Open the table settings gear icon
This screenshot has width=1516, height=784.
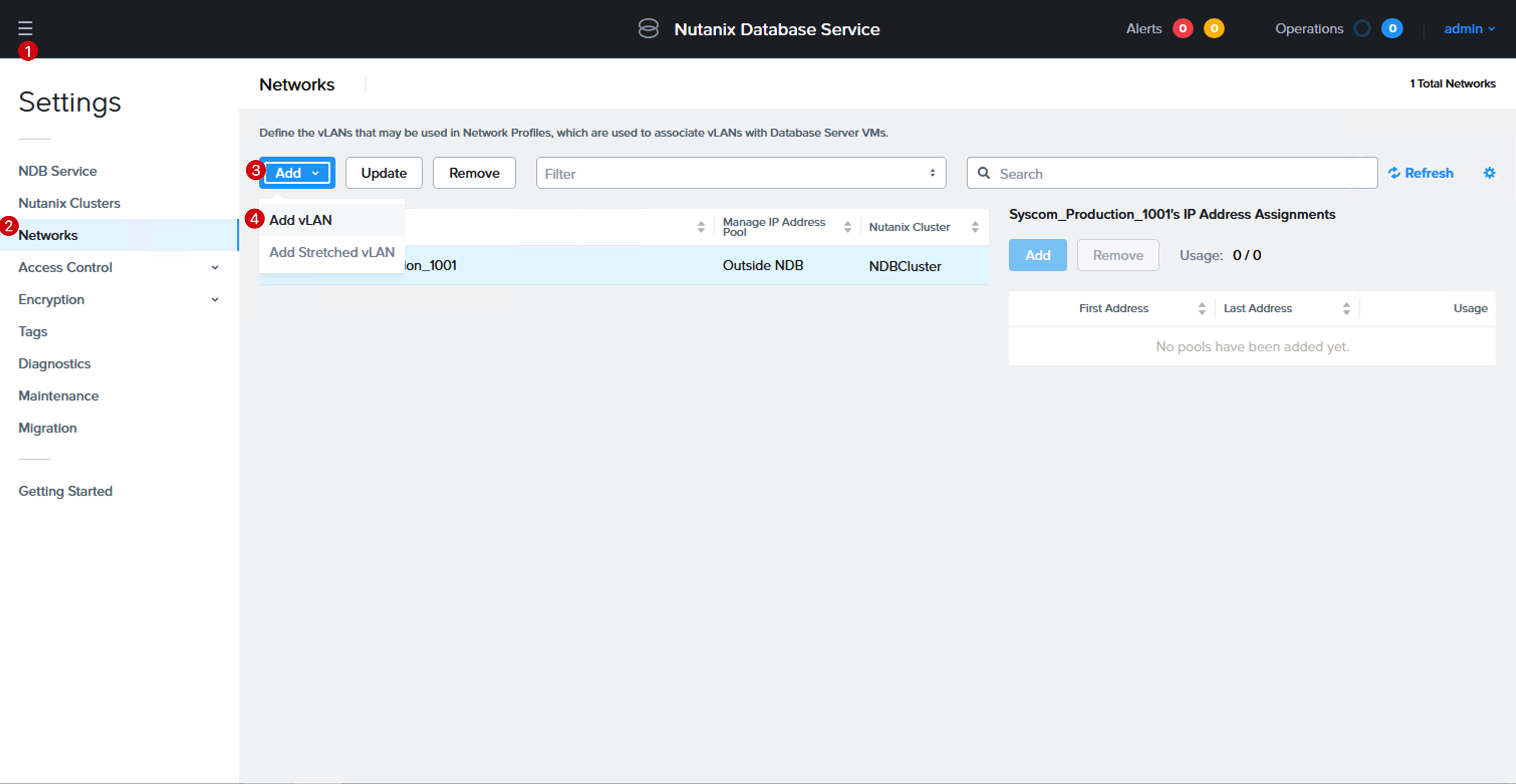pos(1489,173)
